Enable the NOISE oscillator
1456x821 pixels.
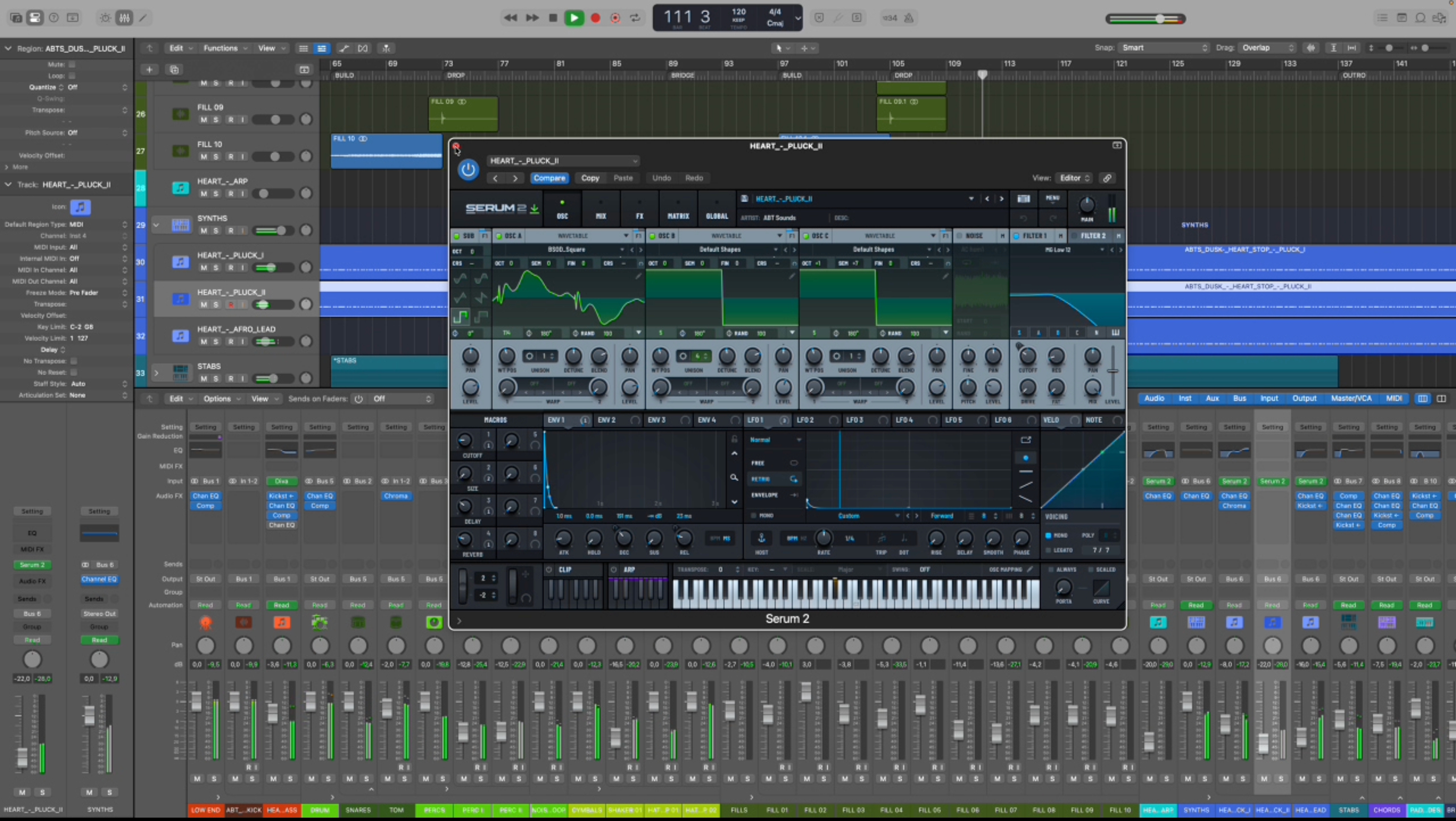pyautogui.click(x=960, y=236)
